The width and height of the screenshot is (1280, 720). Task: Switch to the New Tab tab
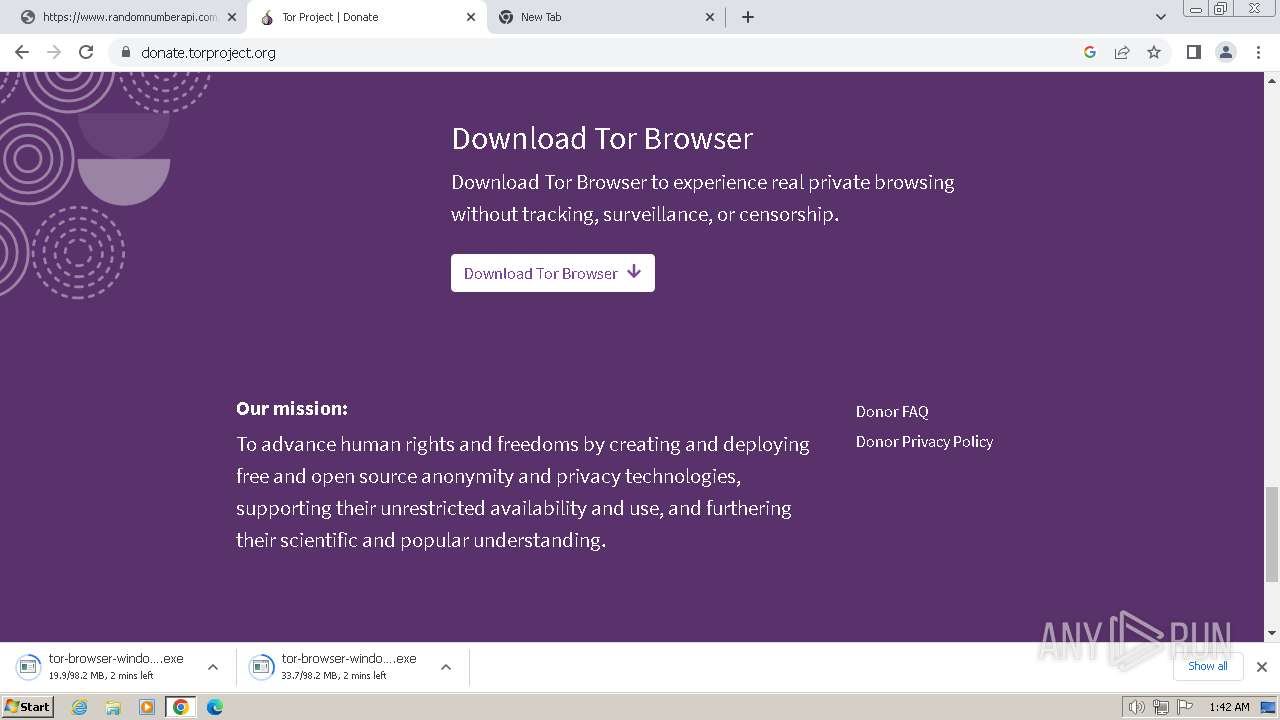click(605, 17)
